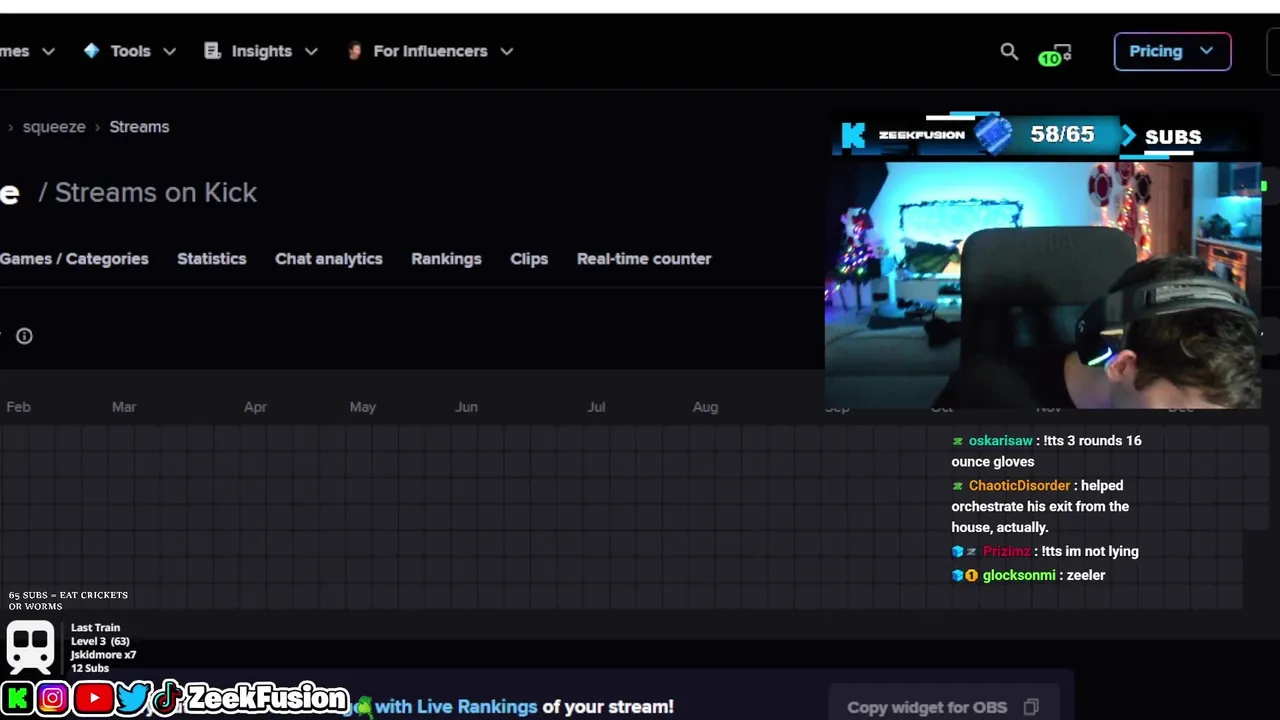Click the Jun month label

pos(466,407)
